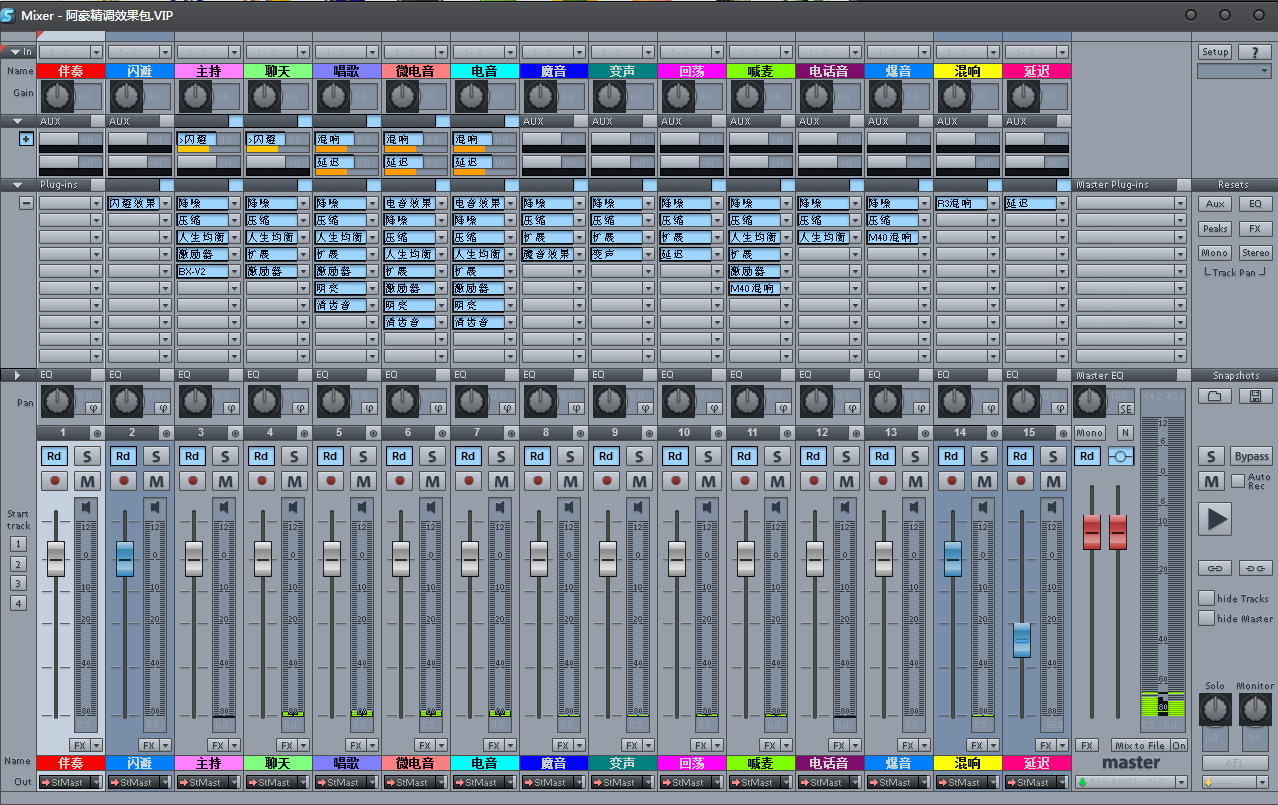The height and width of the screenshot is (805, 1278).
Task: Click the record dot on track 10 回荡
Action: pyautogui.click(x=676, y=481)
